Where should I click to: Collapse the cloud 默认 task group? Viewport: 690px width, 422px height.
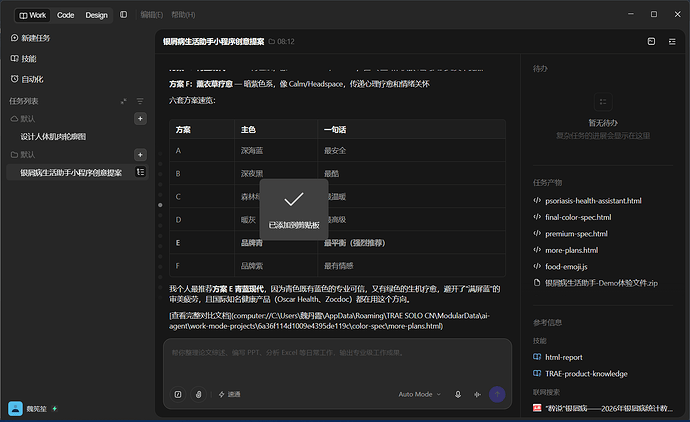(x=23, y=119)
